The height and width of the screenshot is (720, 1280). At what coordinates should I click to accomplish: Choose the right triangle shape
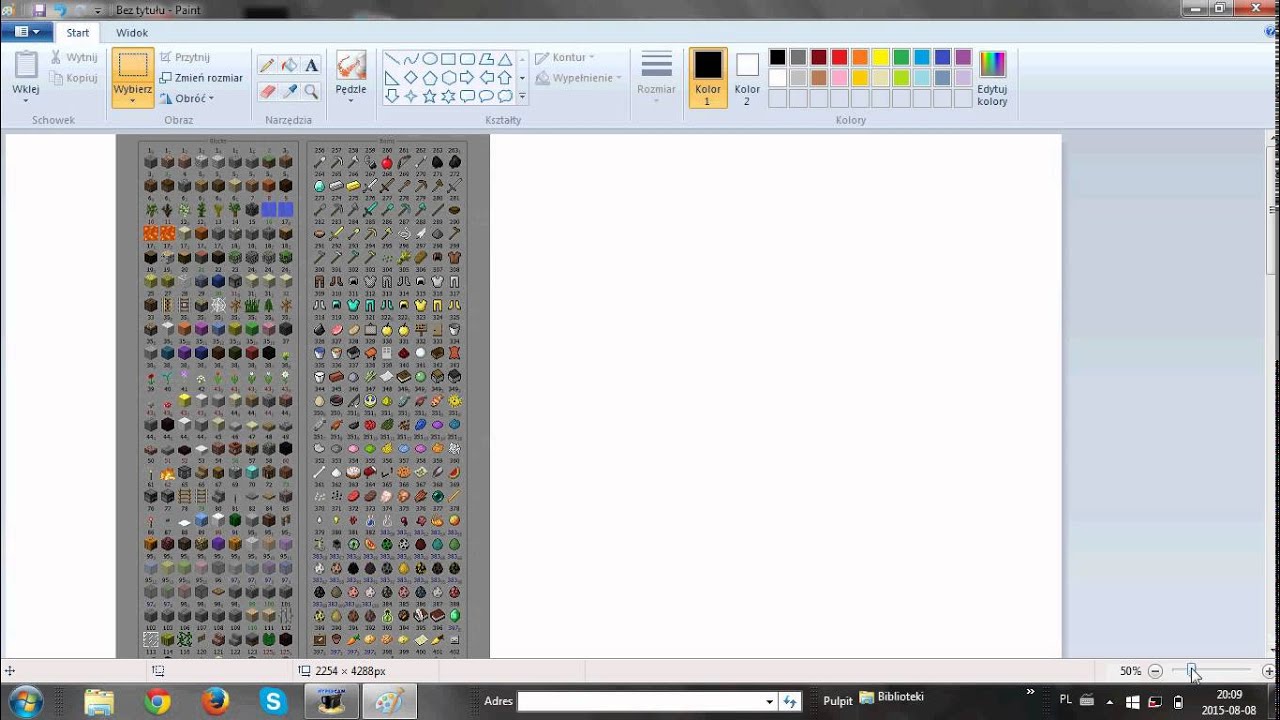392,78
